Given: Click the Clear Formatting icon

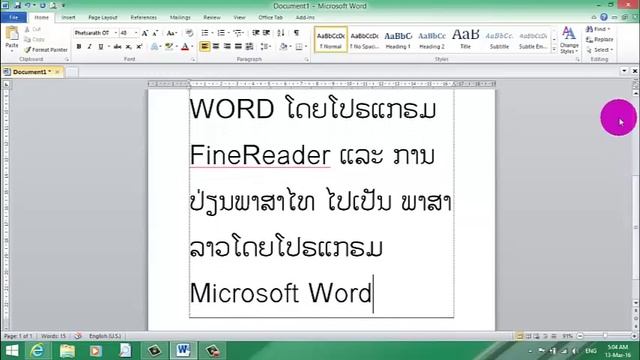Looking at the screenshot, I should coord(189,33).
